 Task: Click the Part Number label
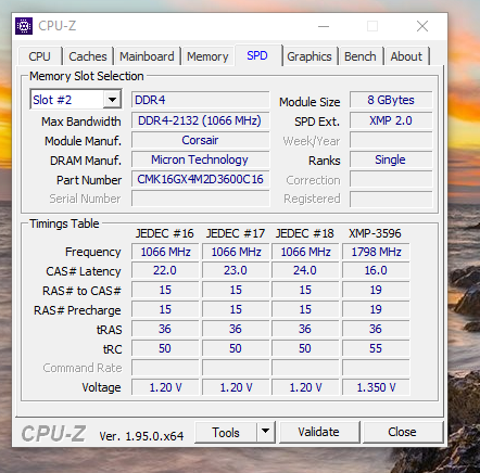(89, 180)
